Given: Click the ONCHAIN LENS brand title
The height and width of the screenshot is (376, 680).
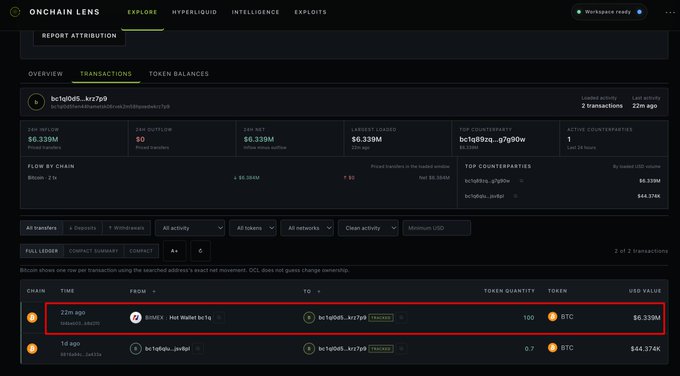Looking at the screenshot, I should [x=65, y=12].
